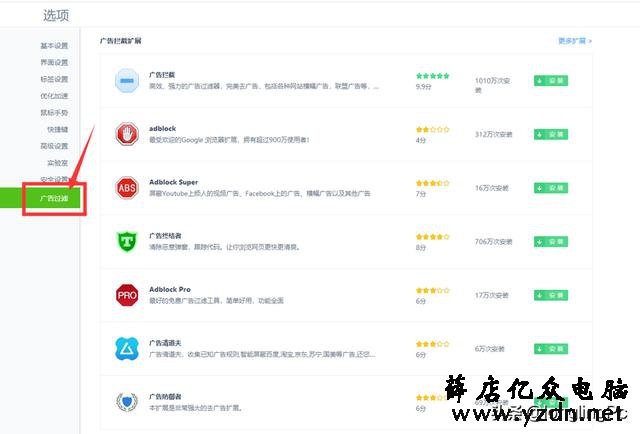The height and width of the screenshot is (434, 640).
Task: Click the 312万次安装 install count
Action: click(x=493, y=134)
